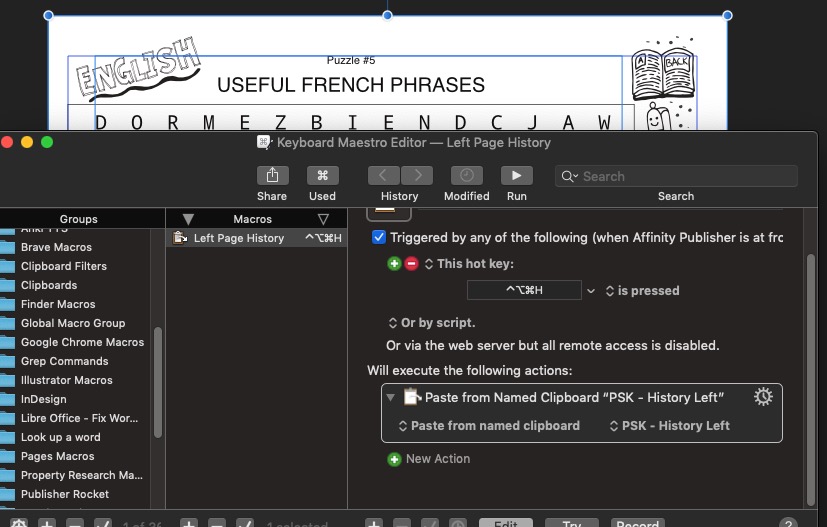Go back in History with left arrow
Screen dimensions: 827x527
383,175
